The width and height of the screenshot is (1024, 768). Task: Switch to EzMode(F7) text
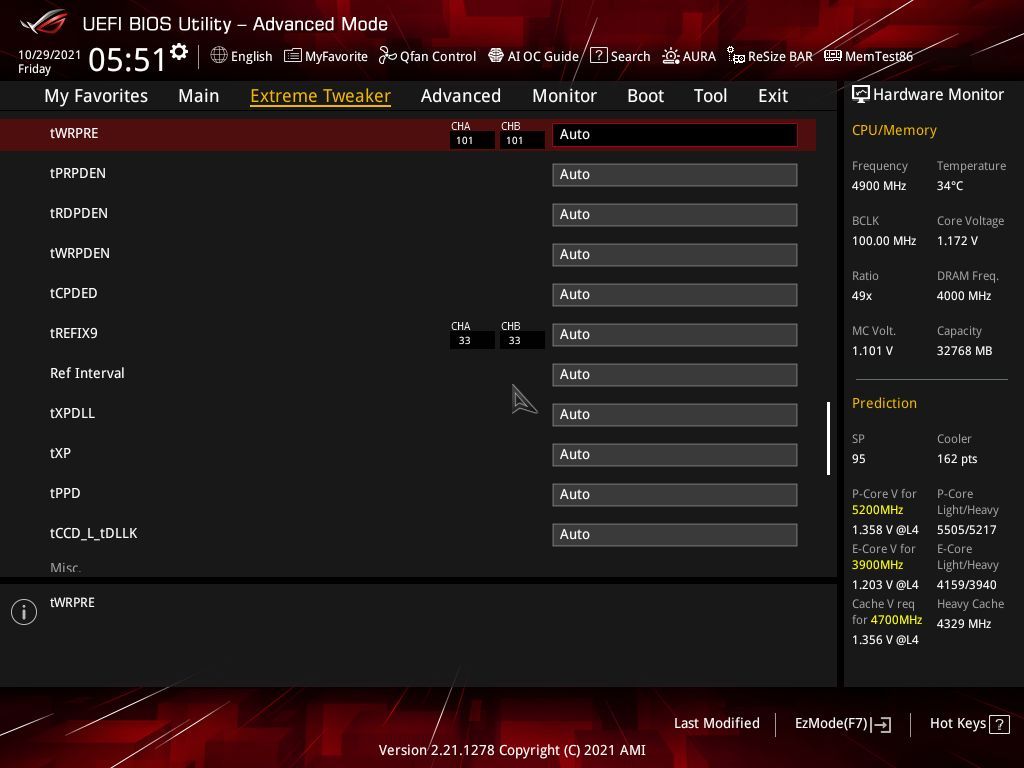point(831,723)
